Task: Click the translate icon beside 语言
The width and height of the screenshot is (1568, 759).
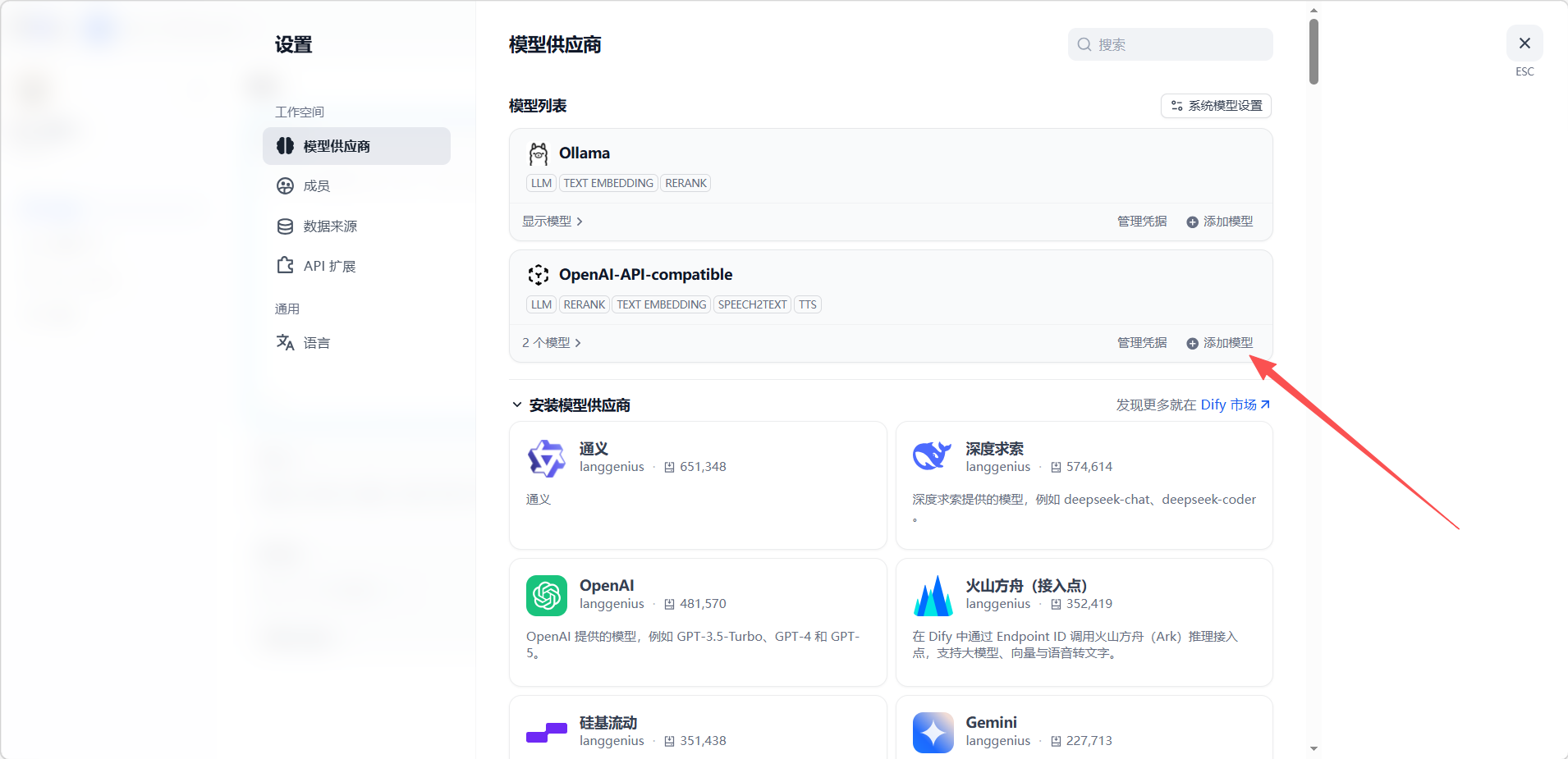Action: click(x=285, y=342)
